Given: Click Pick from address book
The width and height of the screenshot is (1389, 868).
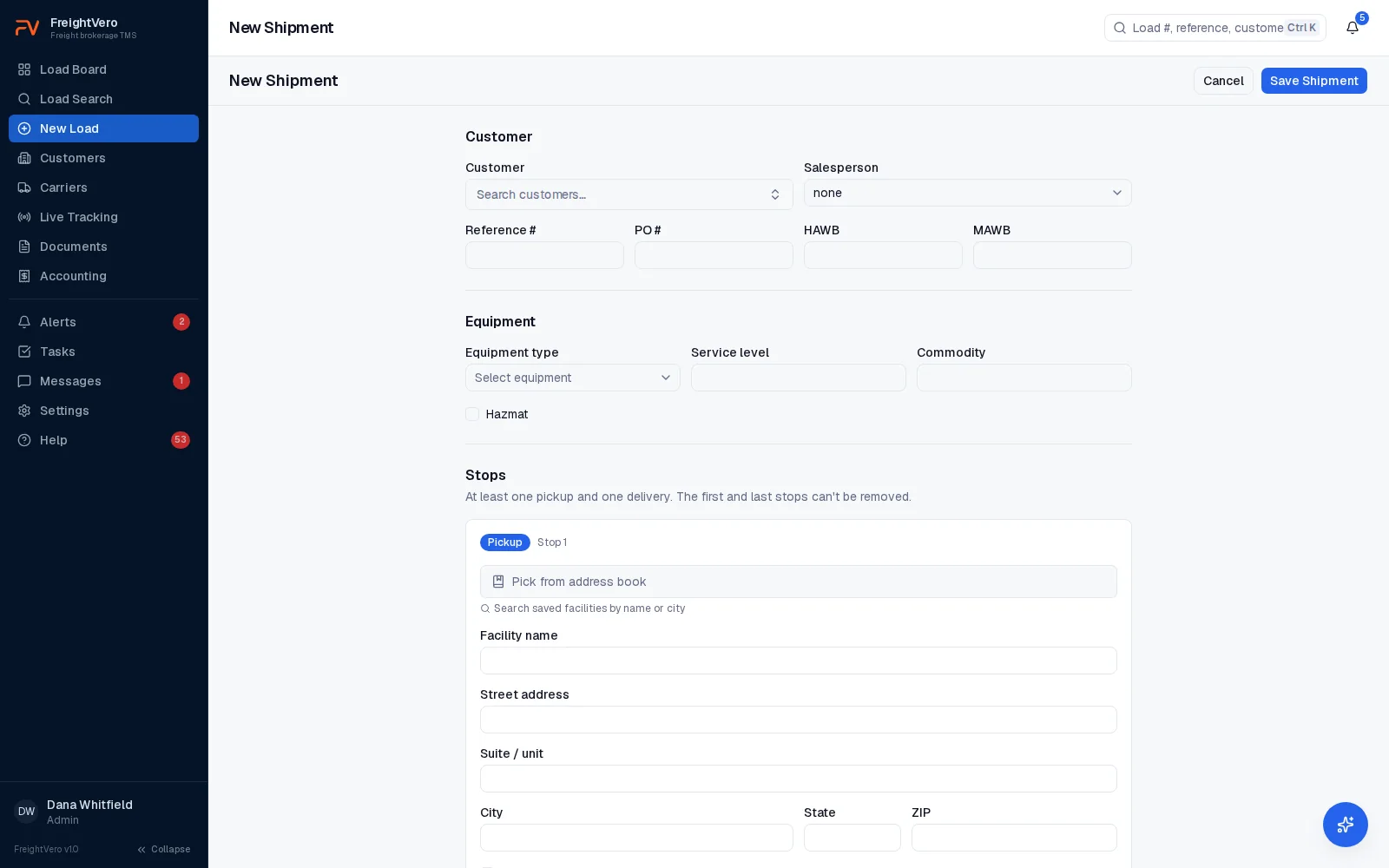Looking at the screenshot, I should 799,582.
